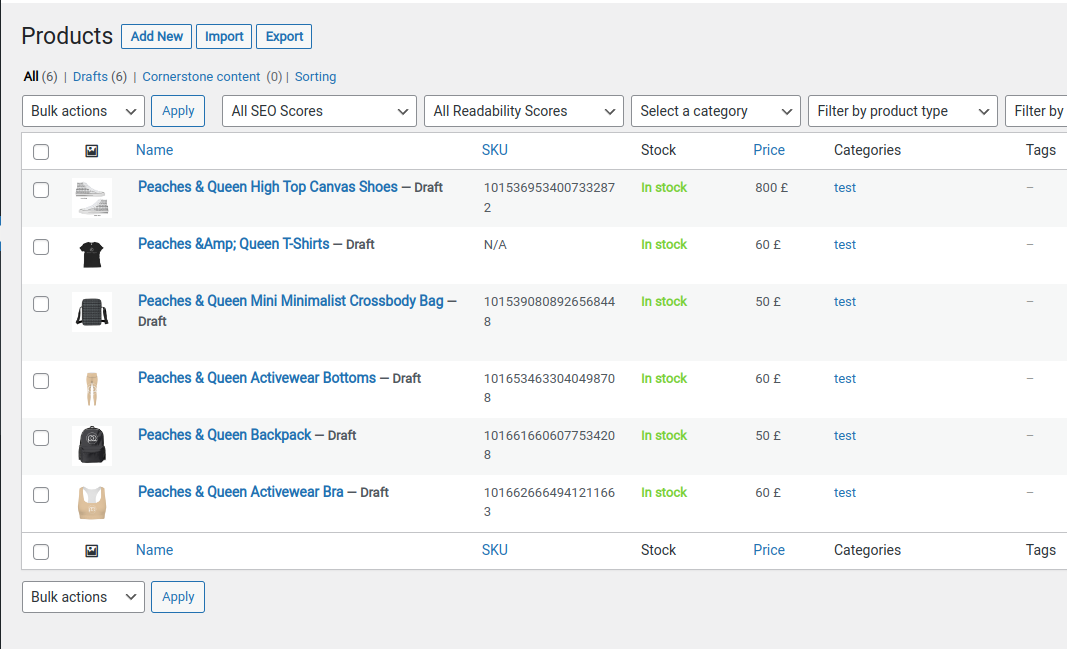The width and height of the screenshot is (1067, 649).
Task: Click the 800 £ price value
Action: [x=772, y=188]
